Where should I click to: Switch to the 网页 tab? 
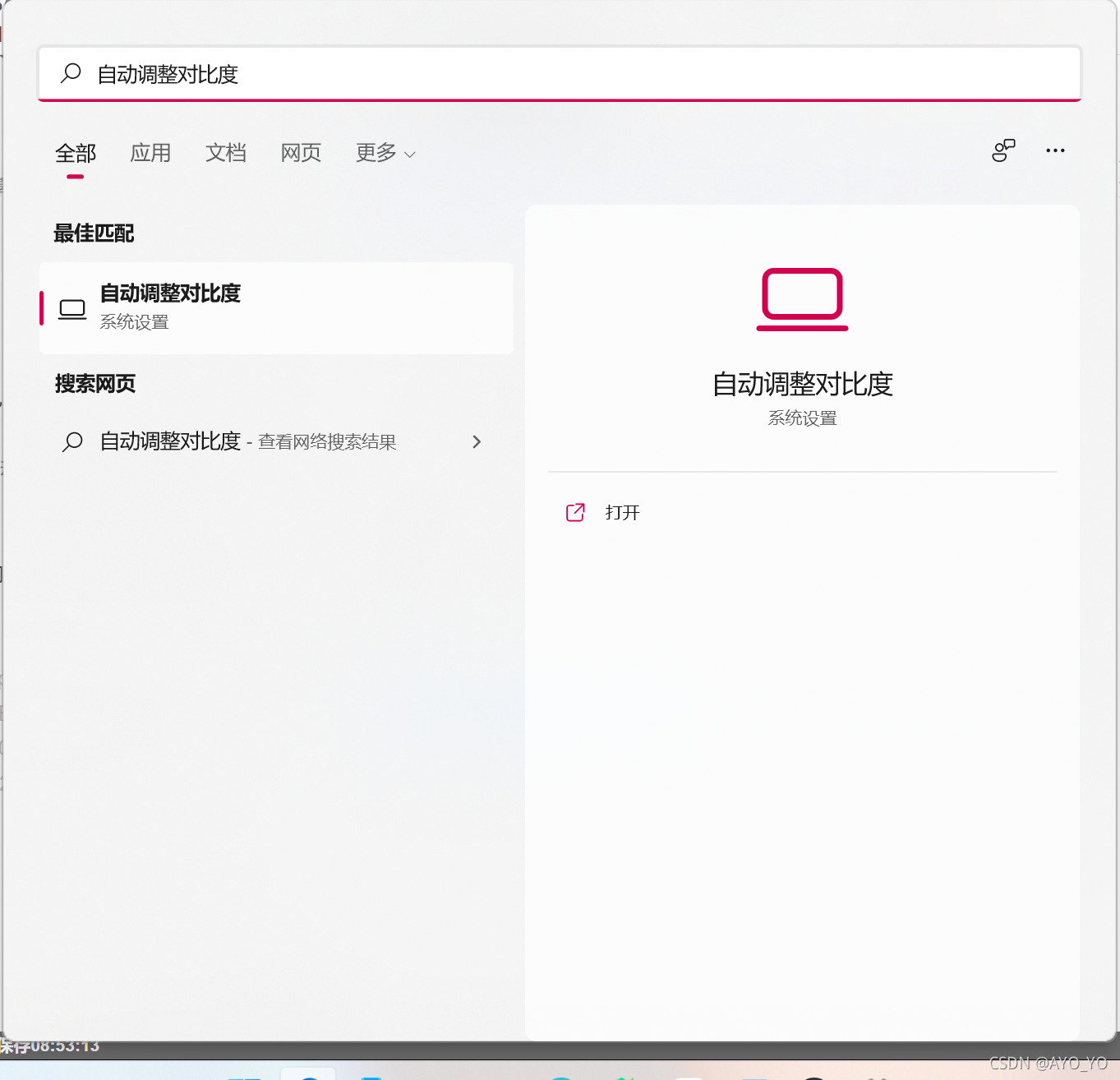301,153
